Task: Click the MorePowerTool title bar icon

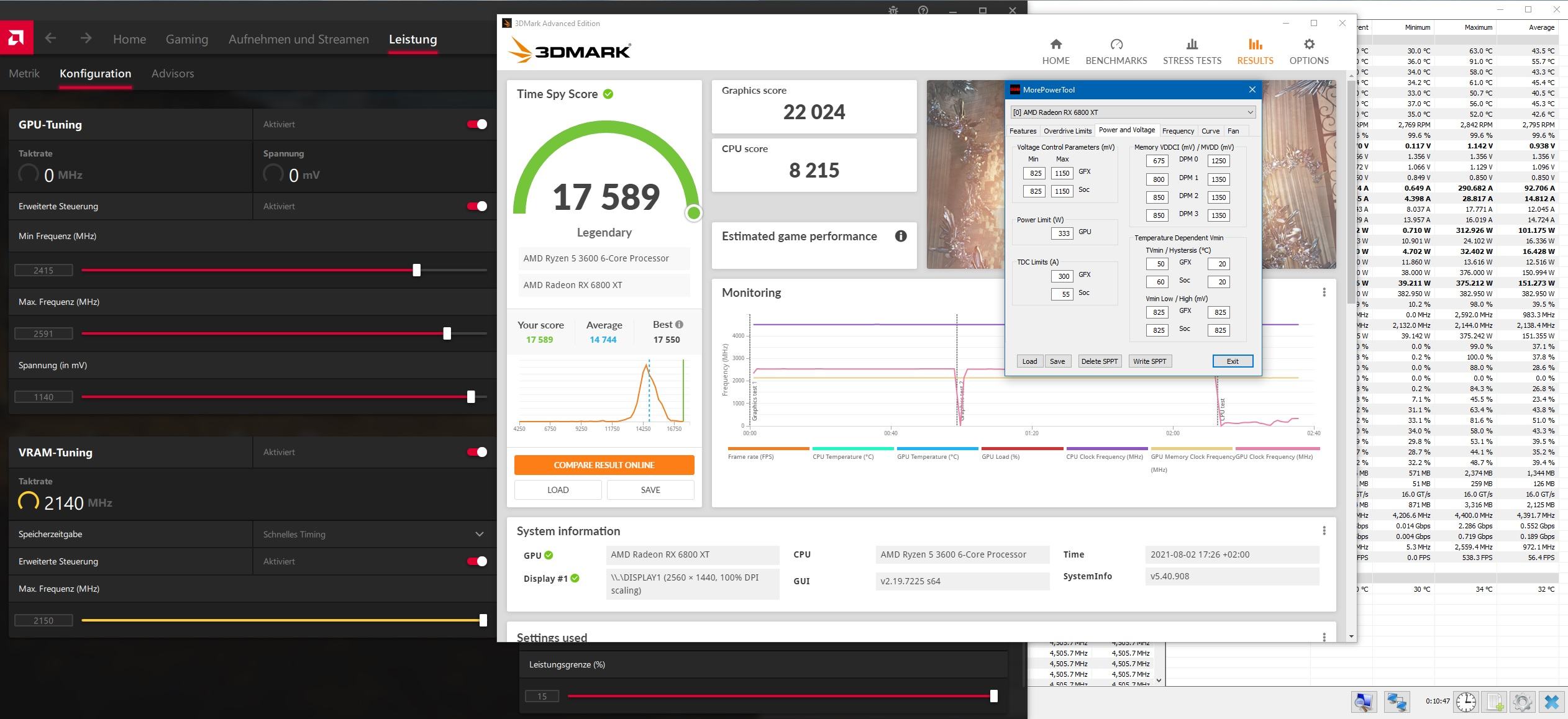Action: pos(1014,89)
